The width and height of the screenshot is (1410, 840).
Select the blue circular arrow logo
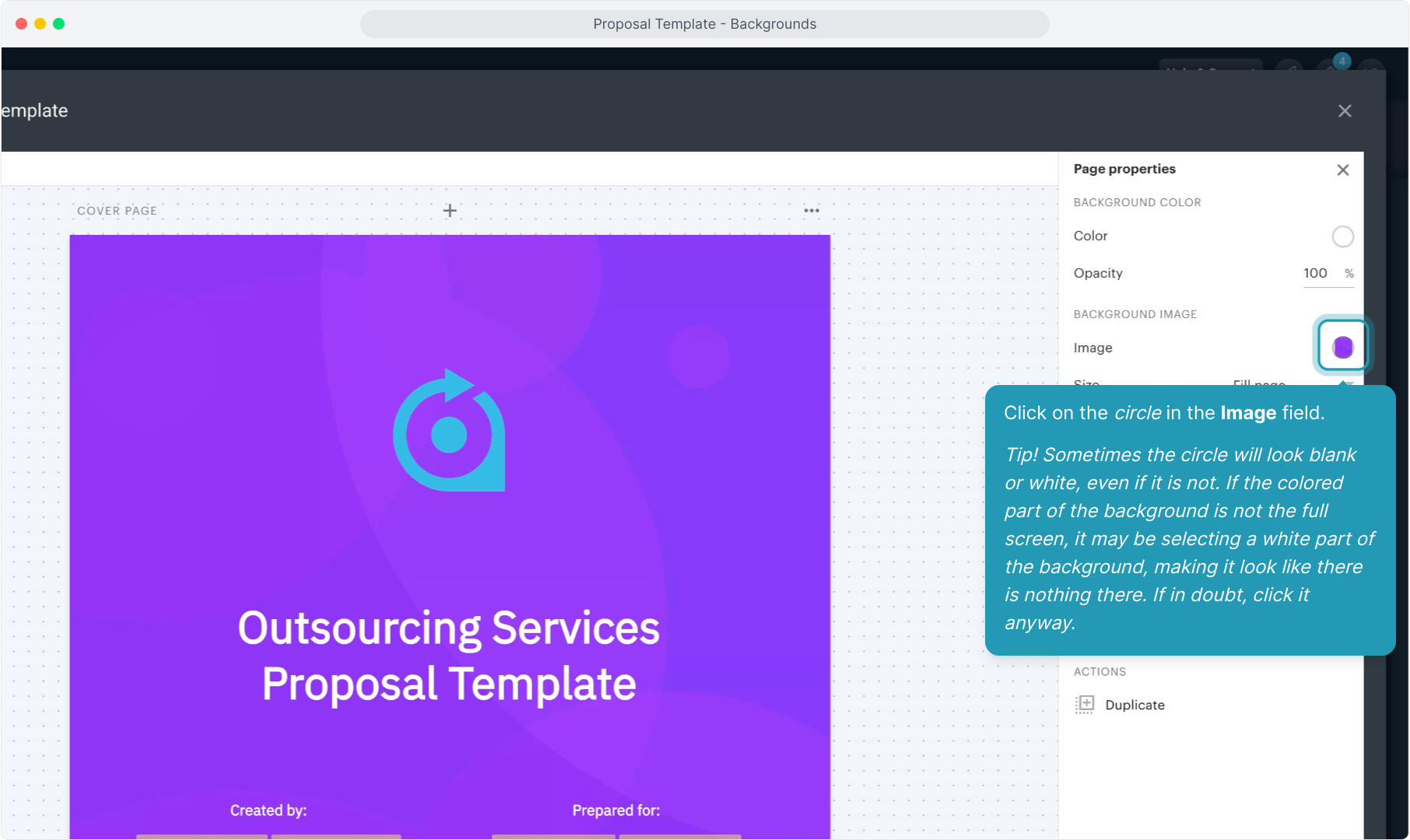pos(449,430)
